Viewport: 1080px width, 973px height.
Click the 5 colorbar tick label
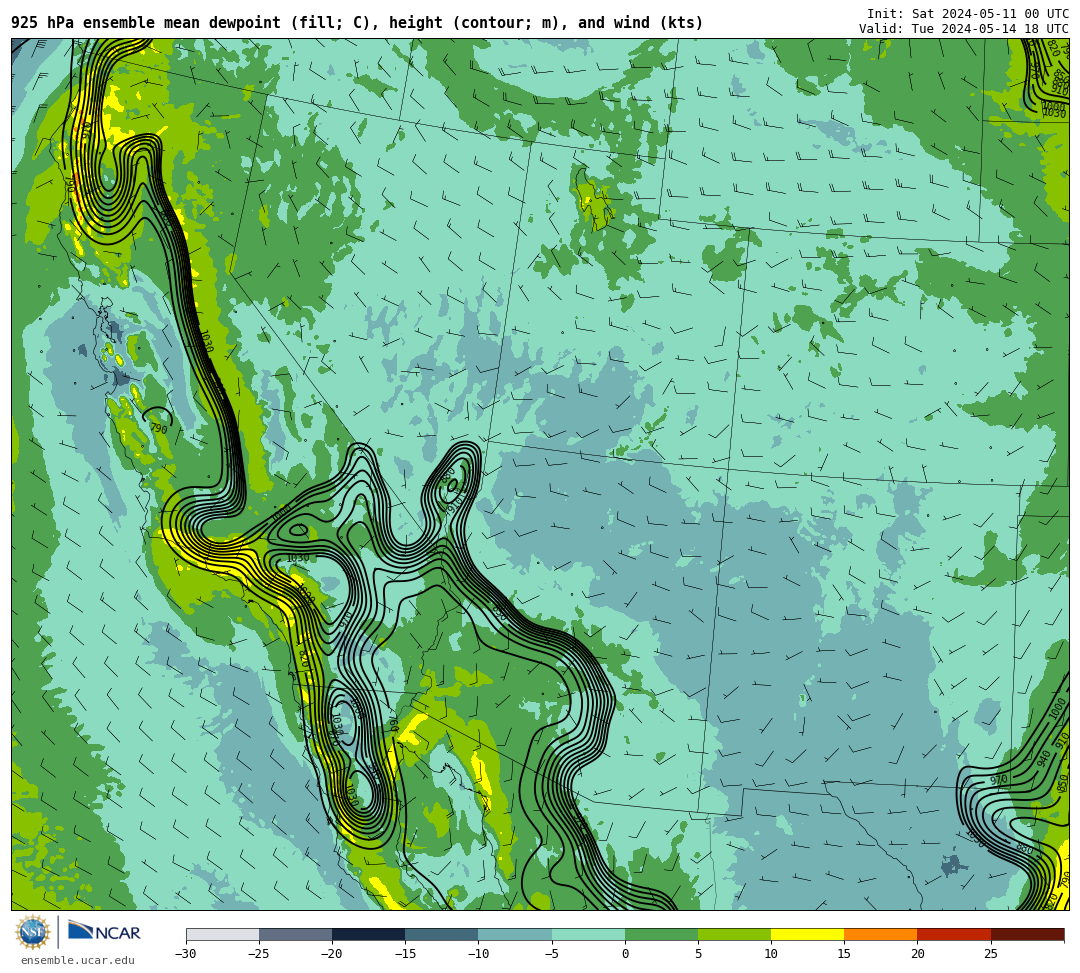click(698, 954)
